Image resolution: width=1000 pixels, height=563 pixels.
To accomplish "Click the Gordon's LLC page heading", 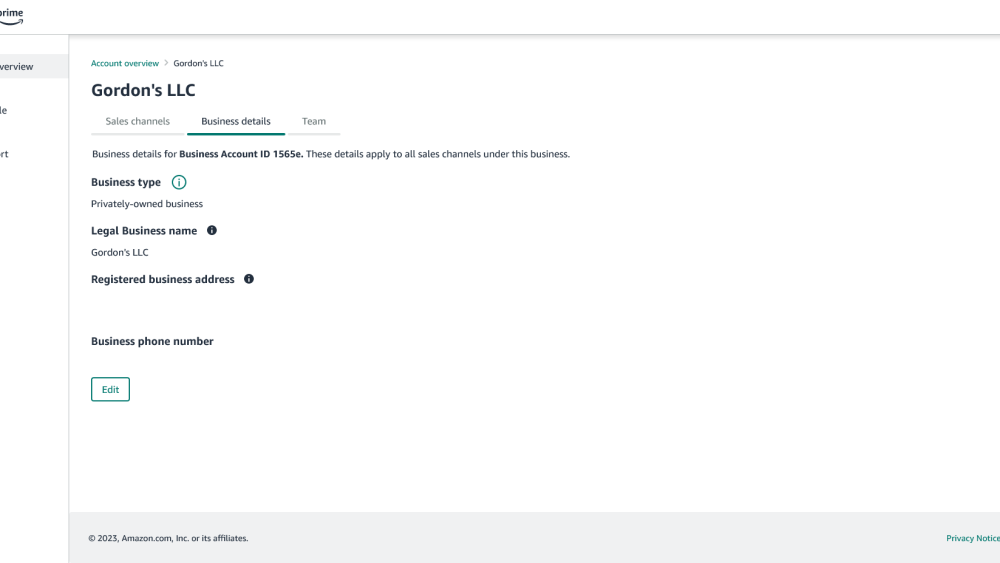I will click(143, 90).
